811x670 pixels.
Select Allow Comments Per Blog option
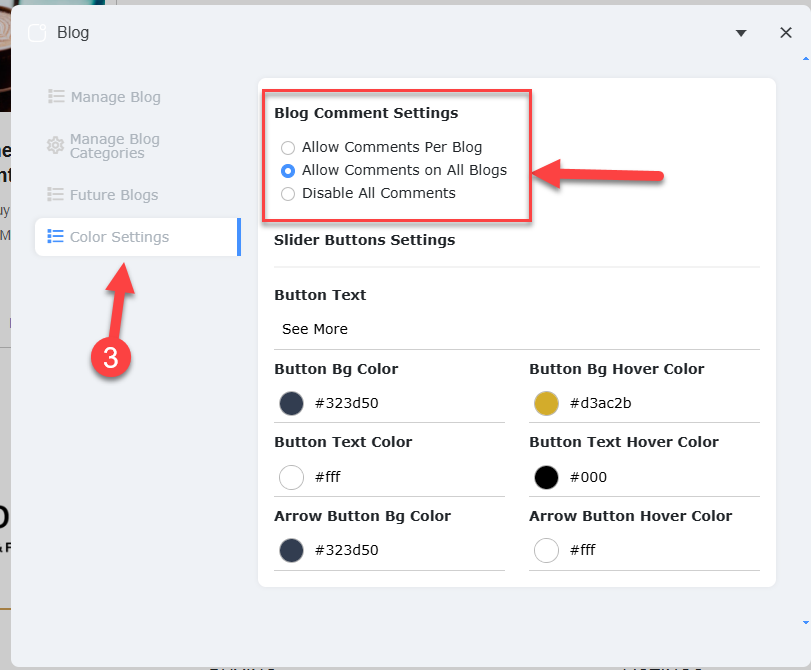click(x=288, y=148)
